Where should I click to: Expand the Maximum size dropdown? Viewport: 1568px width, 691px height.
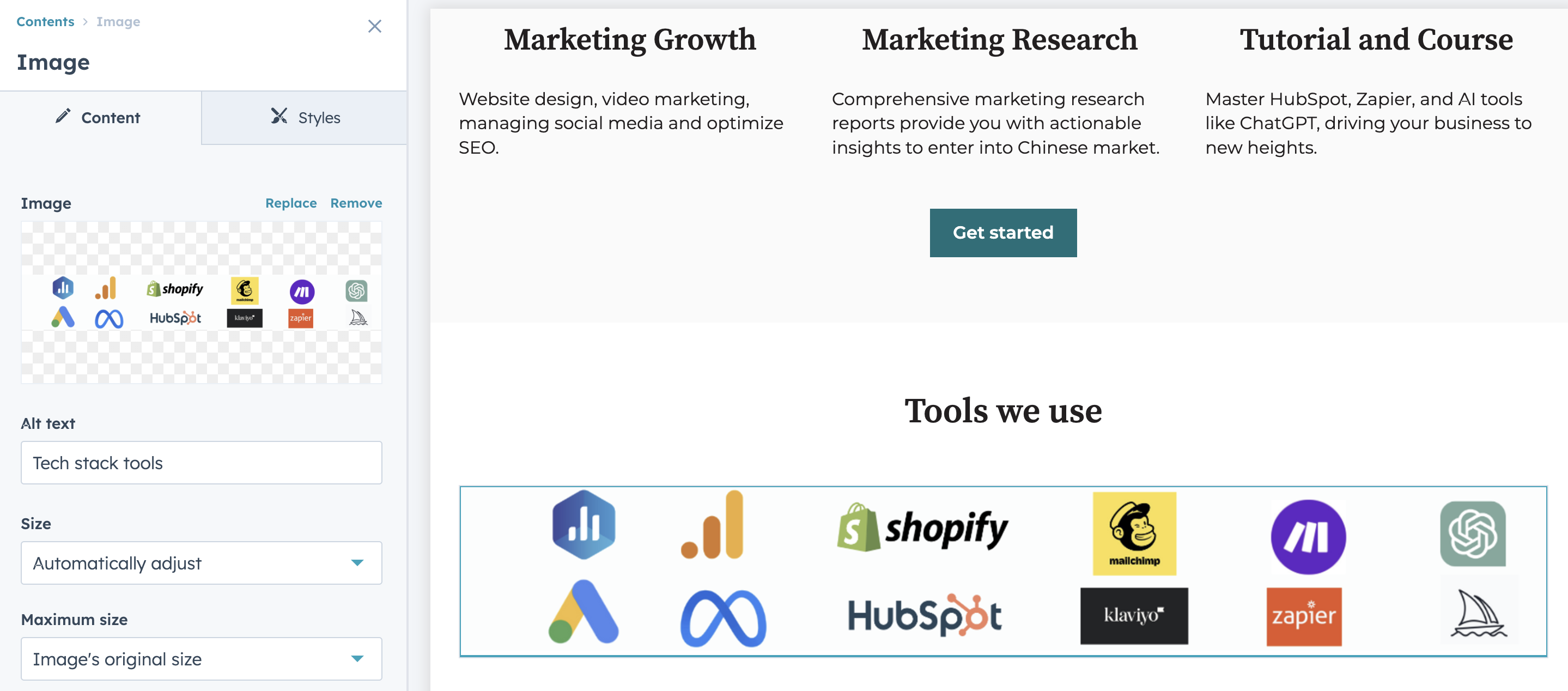202,658
